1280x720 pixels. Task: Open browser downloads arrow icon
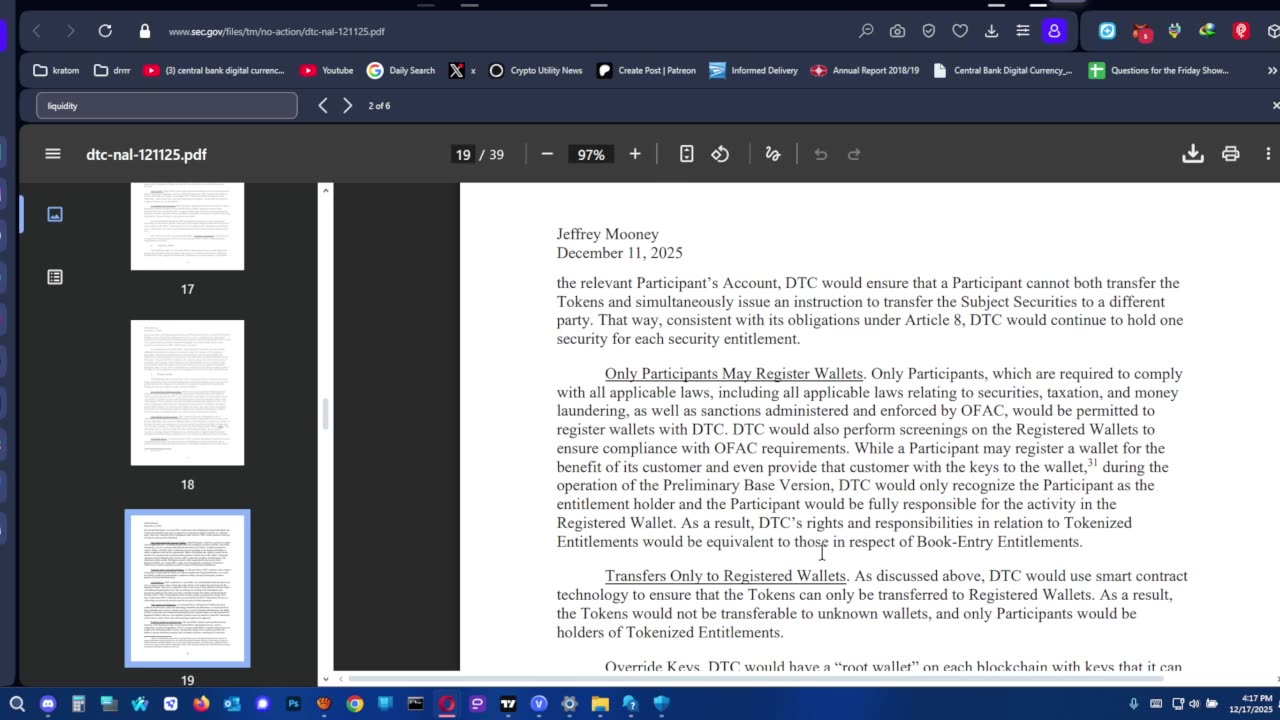991,31
